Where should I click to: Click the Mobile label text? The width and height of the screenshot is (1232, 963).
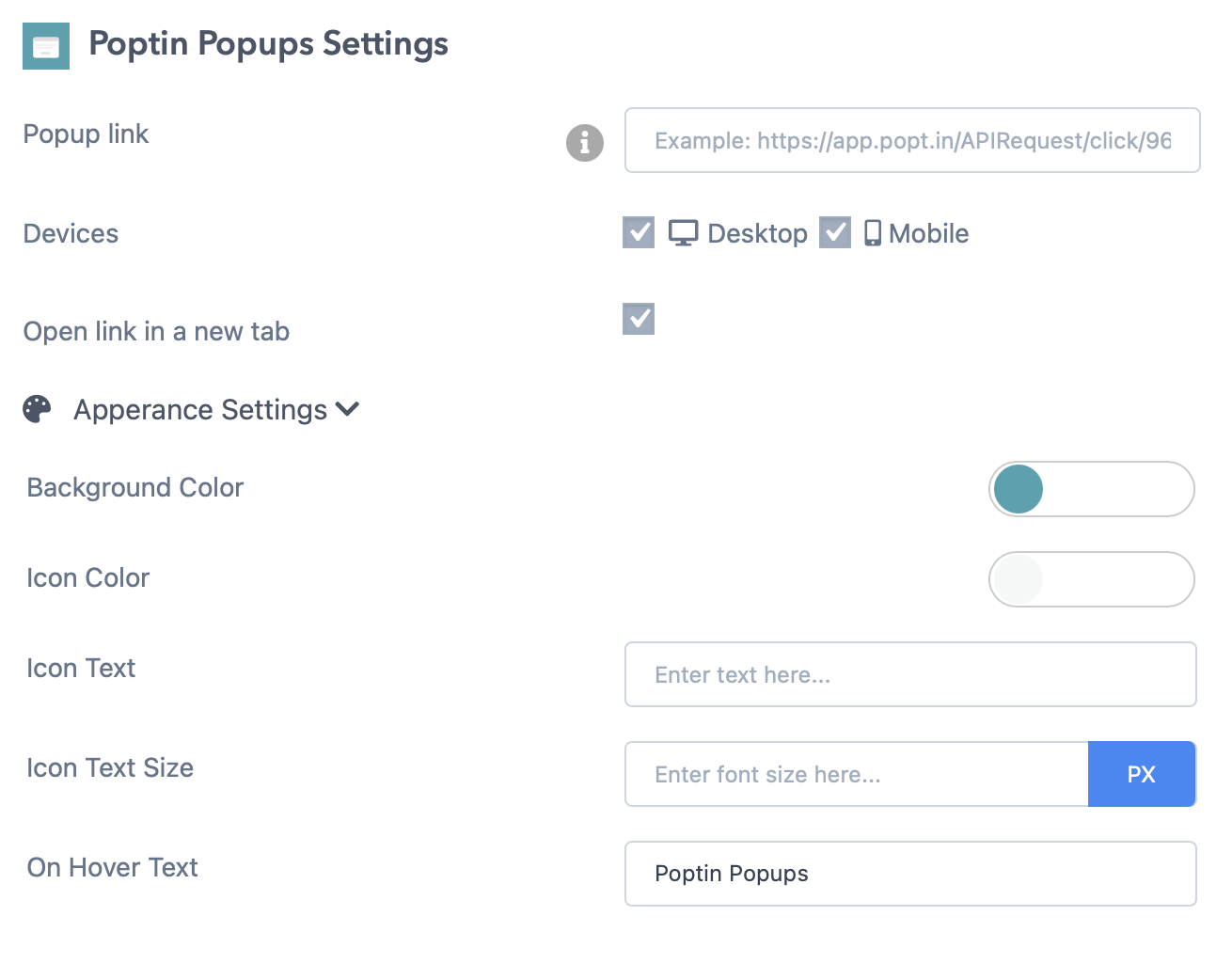(928, 233)
